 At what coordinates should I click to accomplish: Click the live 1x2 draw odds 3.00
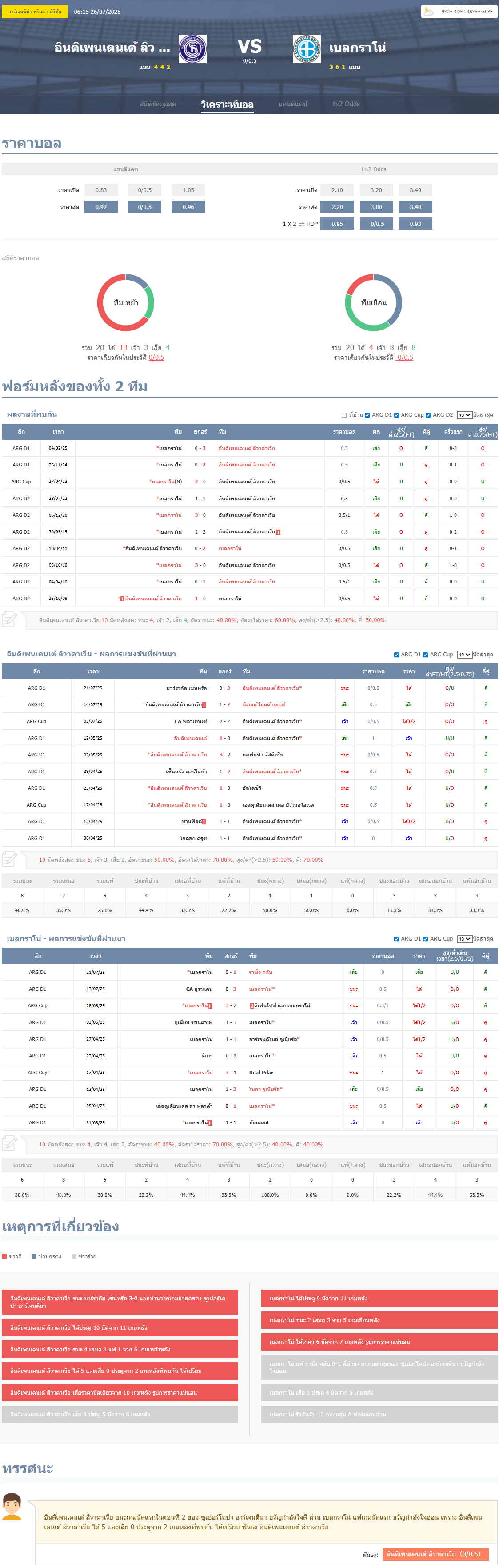point(377,207)
